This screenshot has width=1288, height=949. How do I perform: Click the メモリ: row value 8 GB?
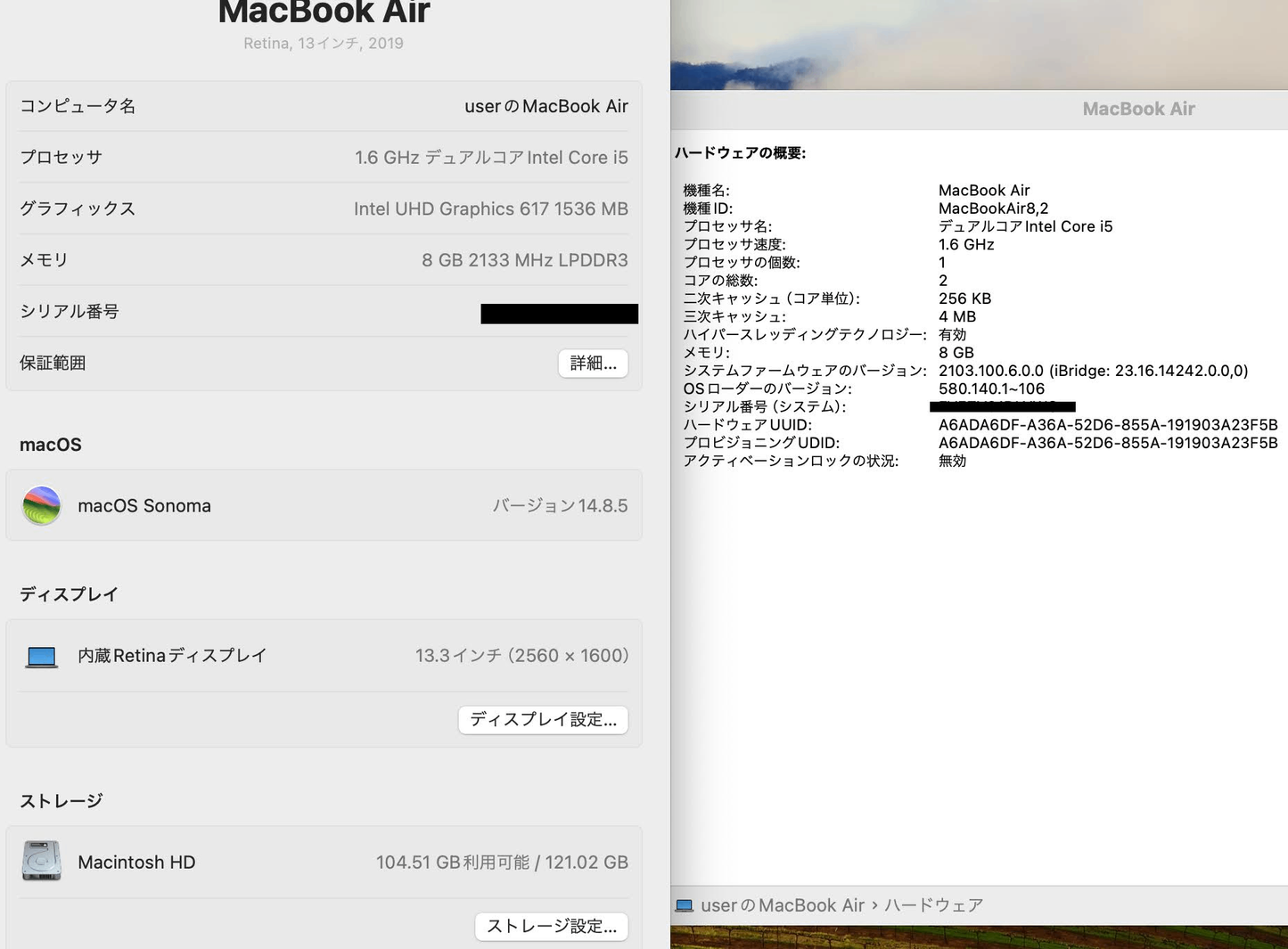pos(956,353)
